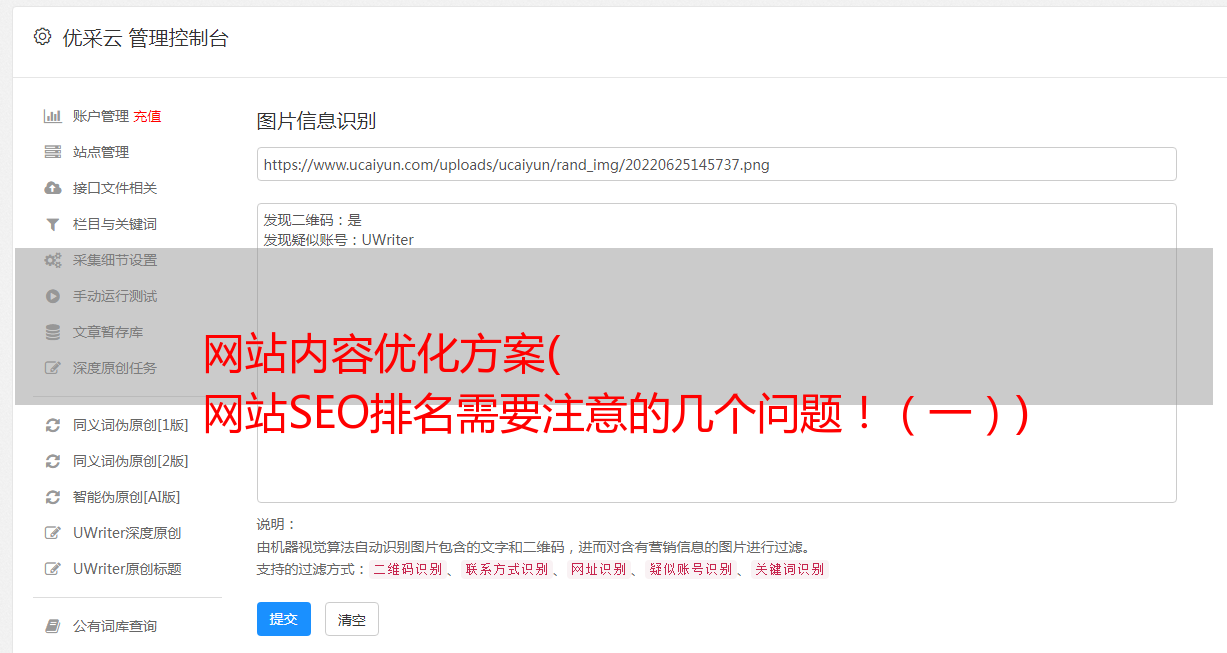1227x653 pixels.
Task: Open 公有词库查询 menu item
Action: [x=115, y=626]
